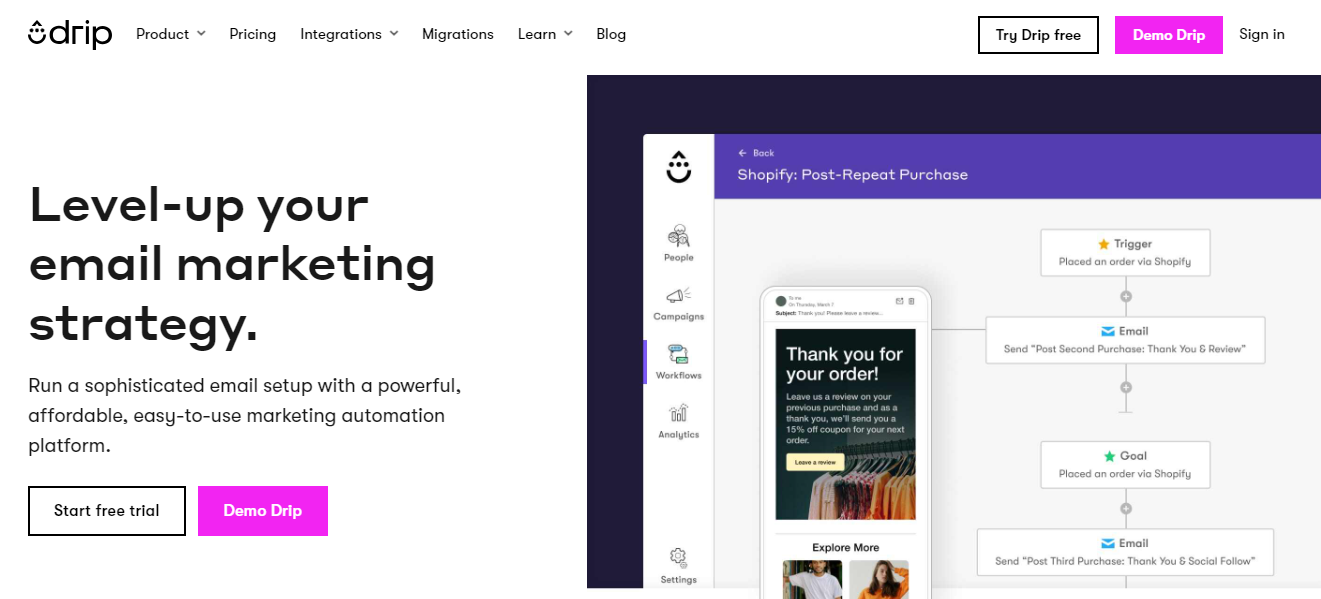Open the Post Third Purchase email node
This screenshot has width=1321, height=599.
pyautogui.click(x=1125, y=552)
